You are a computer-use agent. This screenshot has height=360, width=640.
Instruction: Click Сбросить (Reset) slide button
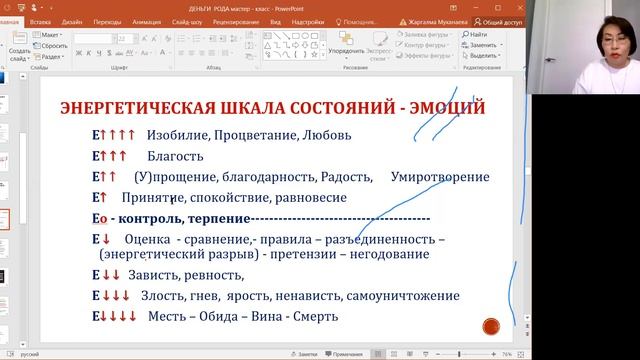pyautogui.click(x=51, y=46)
